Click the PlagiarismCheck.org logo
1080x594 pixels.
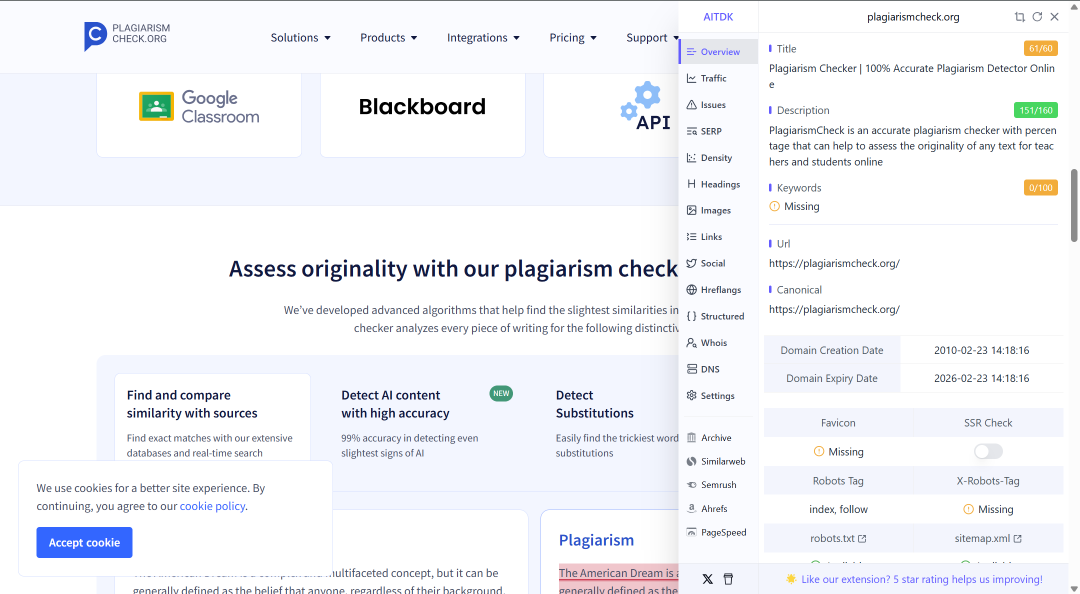point(127,36)
